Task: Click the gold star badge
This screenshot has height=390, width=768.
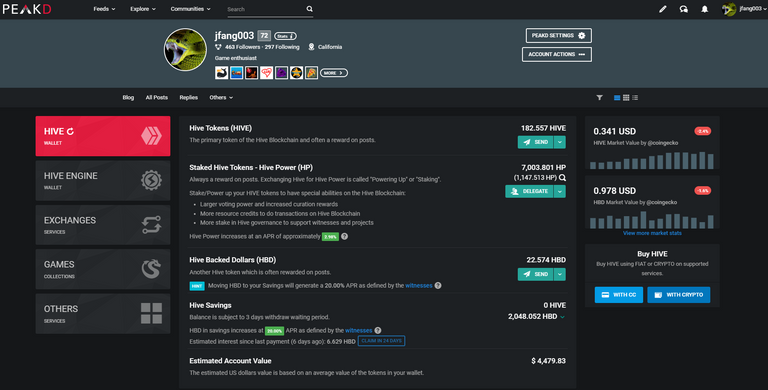Action: [x=296, y=73]
